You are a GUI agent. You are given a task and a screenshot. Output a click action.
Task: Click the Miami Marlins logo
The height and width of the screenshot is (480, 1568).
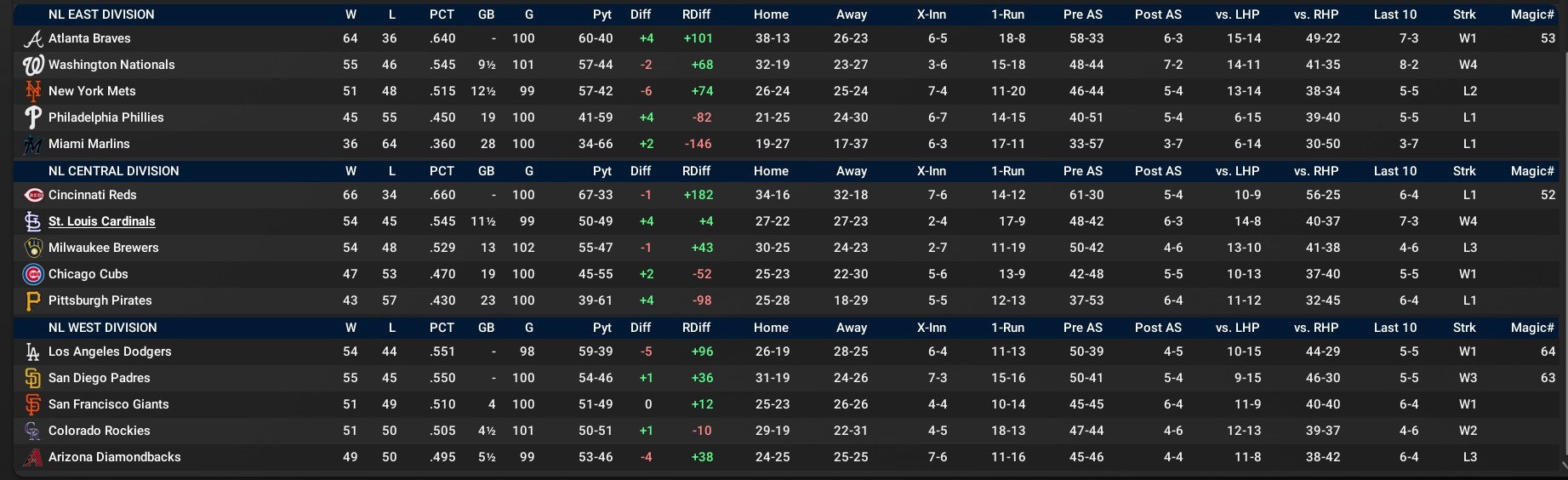click(33, 145)
